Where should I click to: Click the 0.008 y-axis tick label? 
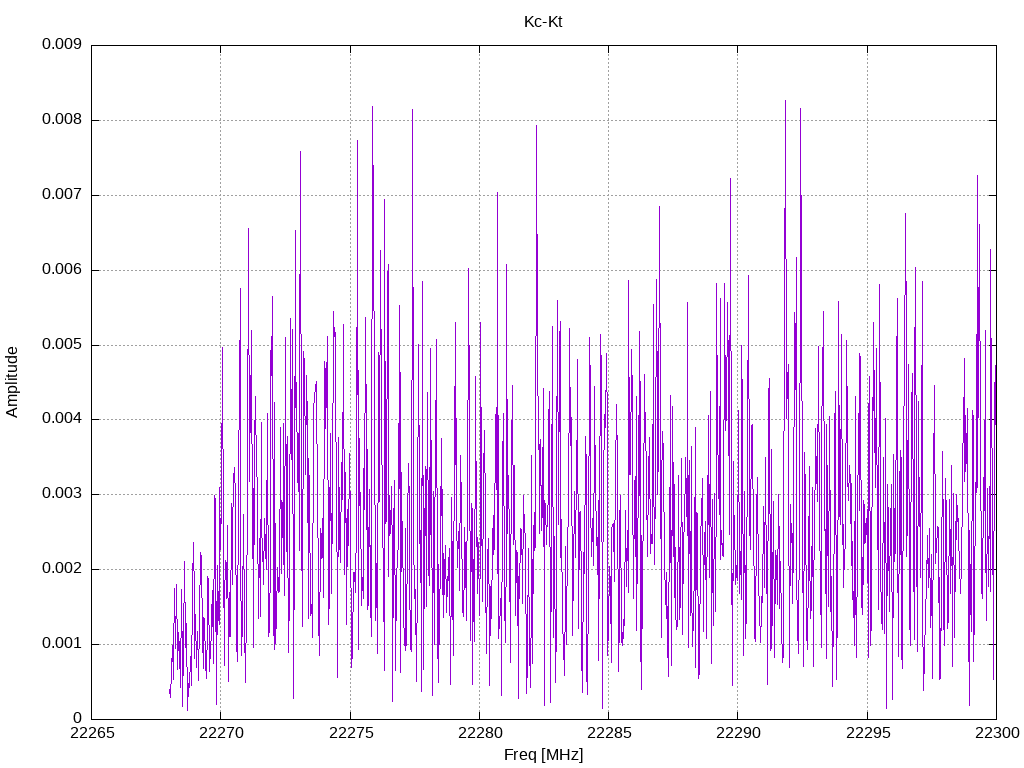coord(62,120)
